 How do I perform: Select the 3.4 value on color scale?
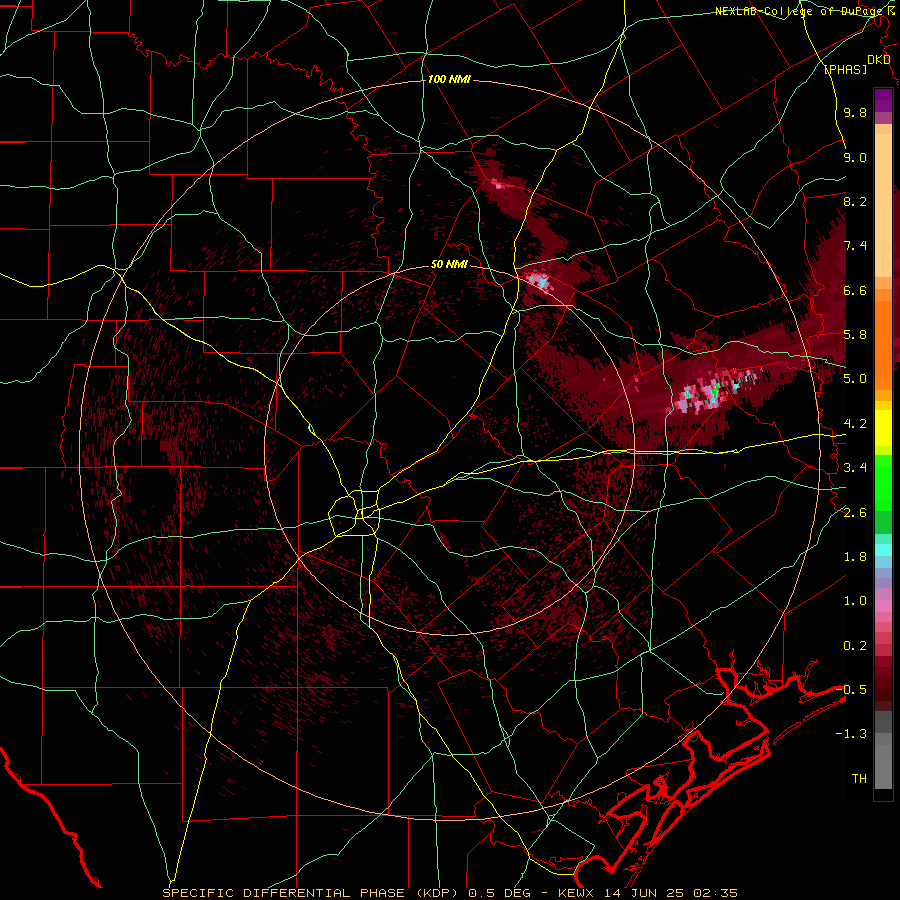pos(855,468)
